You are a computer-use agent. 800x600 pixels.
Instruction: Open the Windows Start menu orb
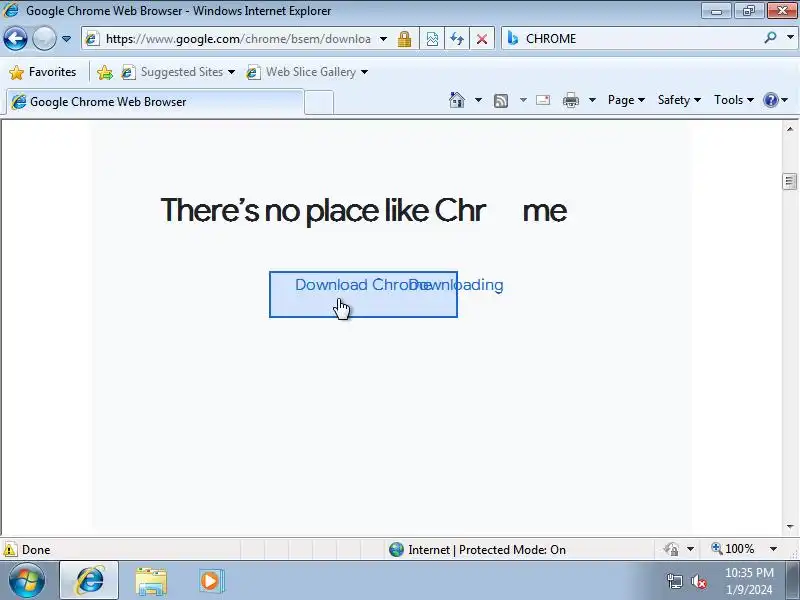tap(27, 581)
